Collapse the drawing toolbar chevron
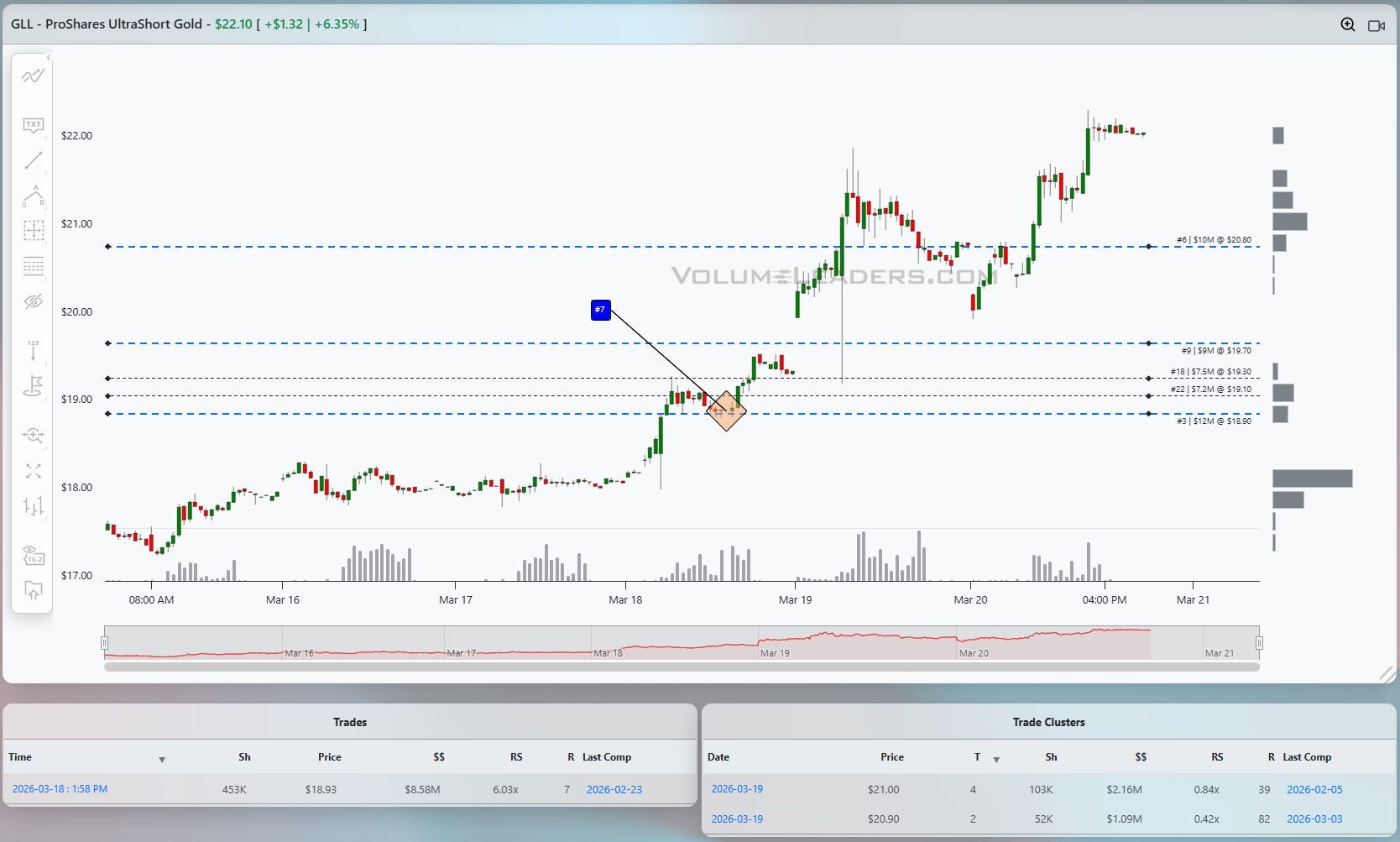Image resolution: width=1400 pixels, height=842 pixels. click(x=48, y=57)
